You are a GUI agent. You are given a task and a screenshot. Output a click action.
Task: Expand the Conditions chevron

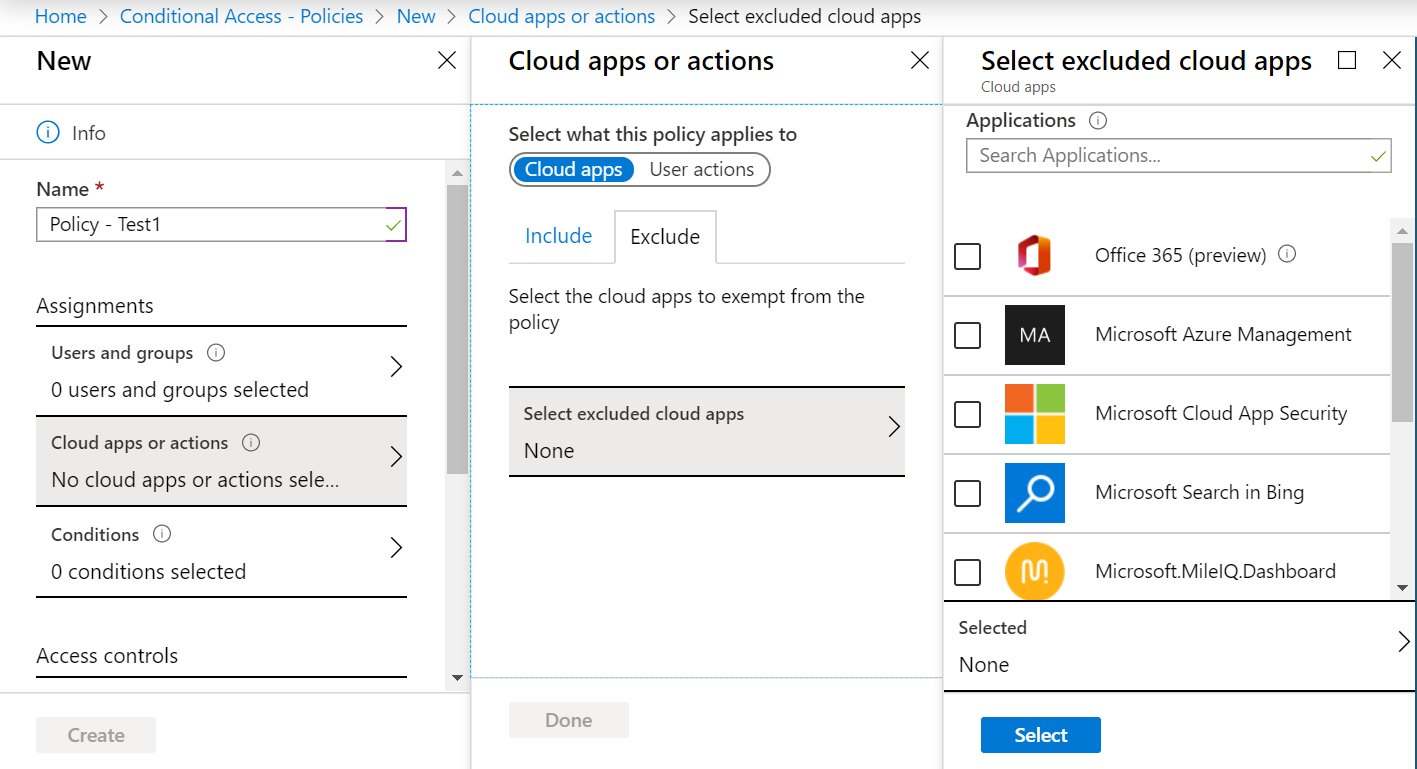click(x=396, y=548)
